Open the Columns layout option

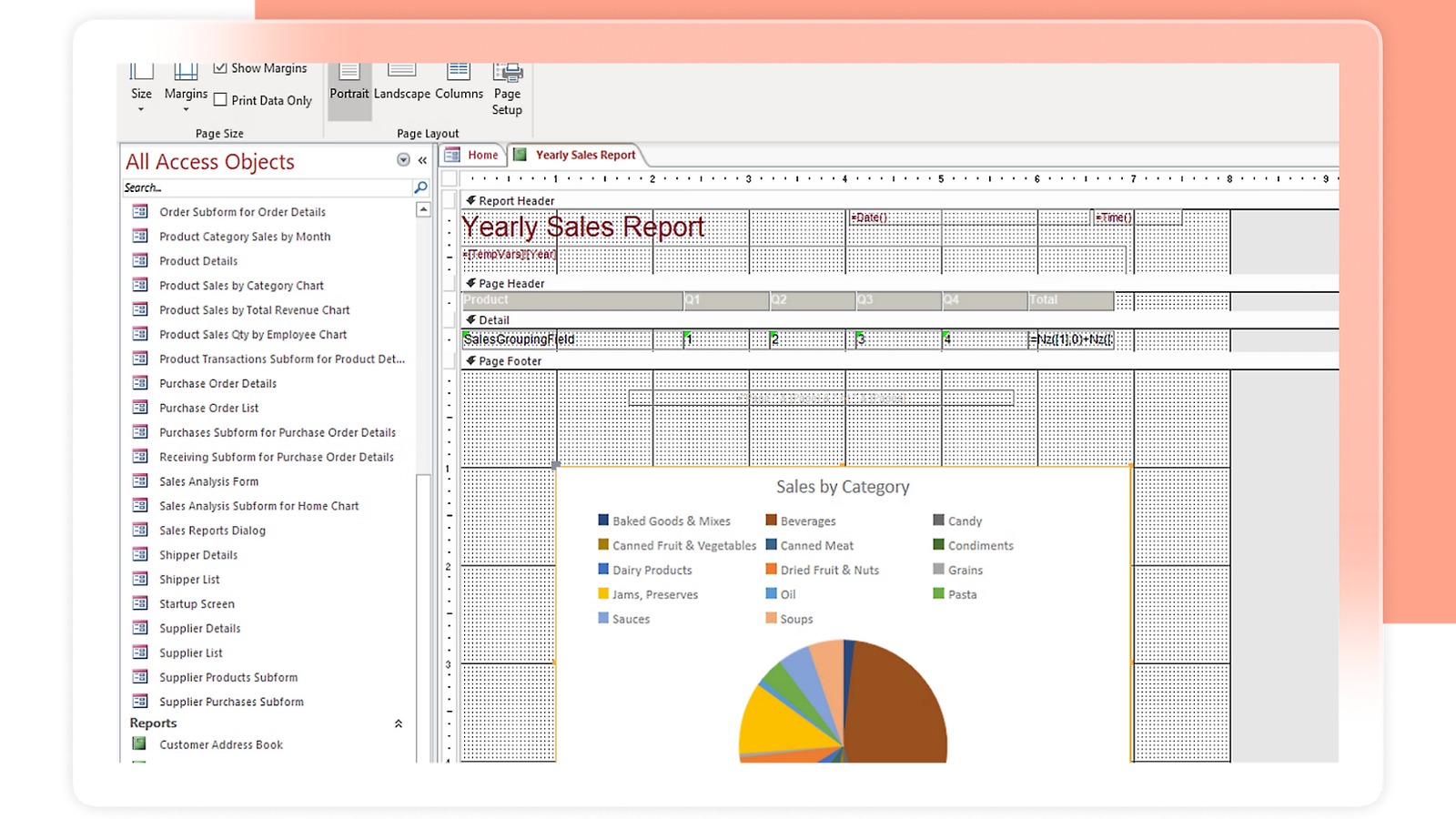pos(459,84)
